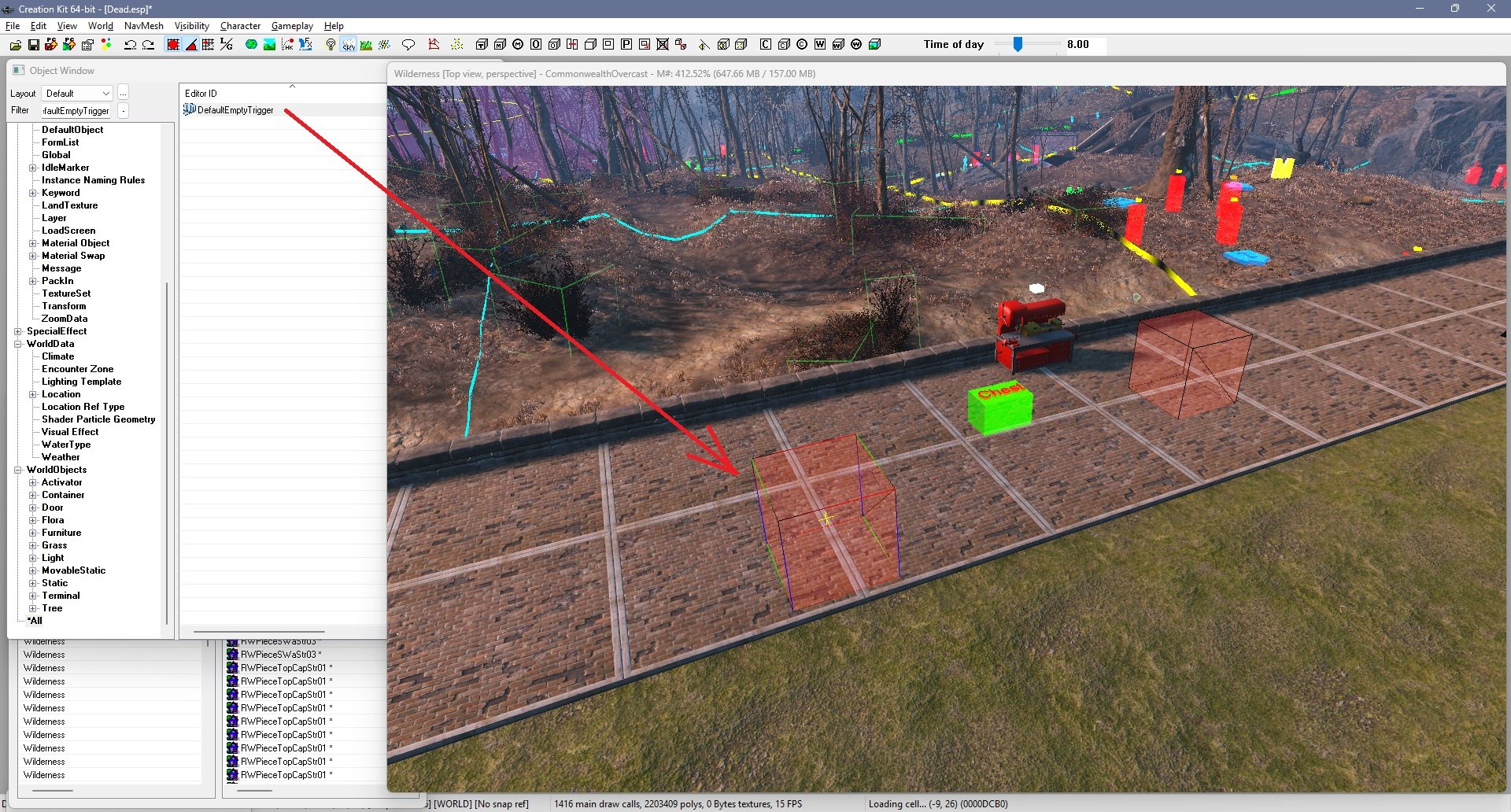Viewport: 1511px width, 812px height.
Task: Click the circled M toolbar icon
Action: (518, 45)
